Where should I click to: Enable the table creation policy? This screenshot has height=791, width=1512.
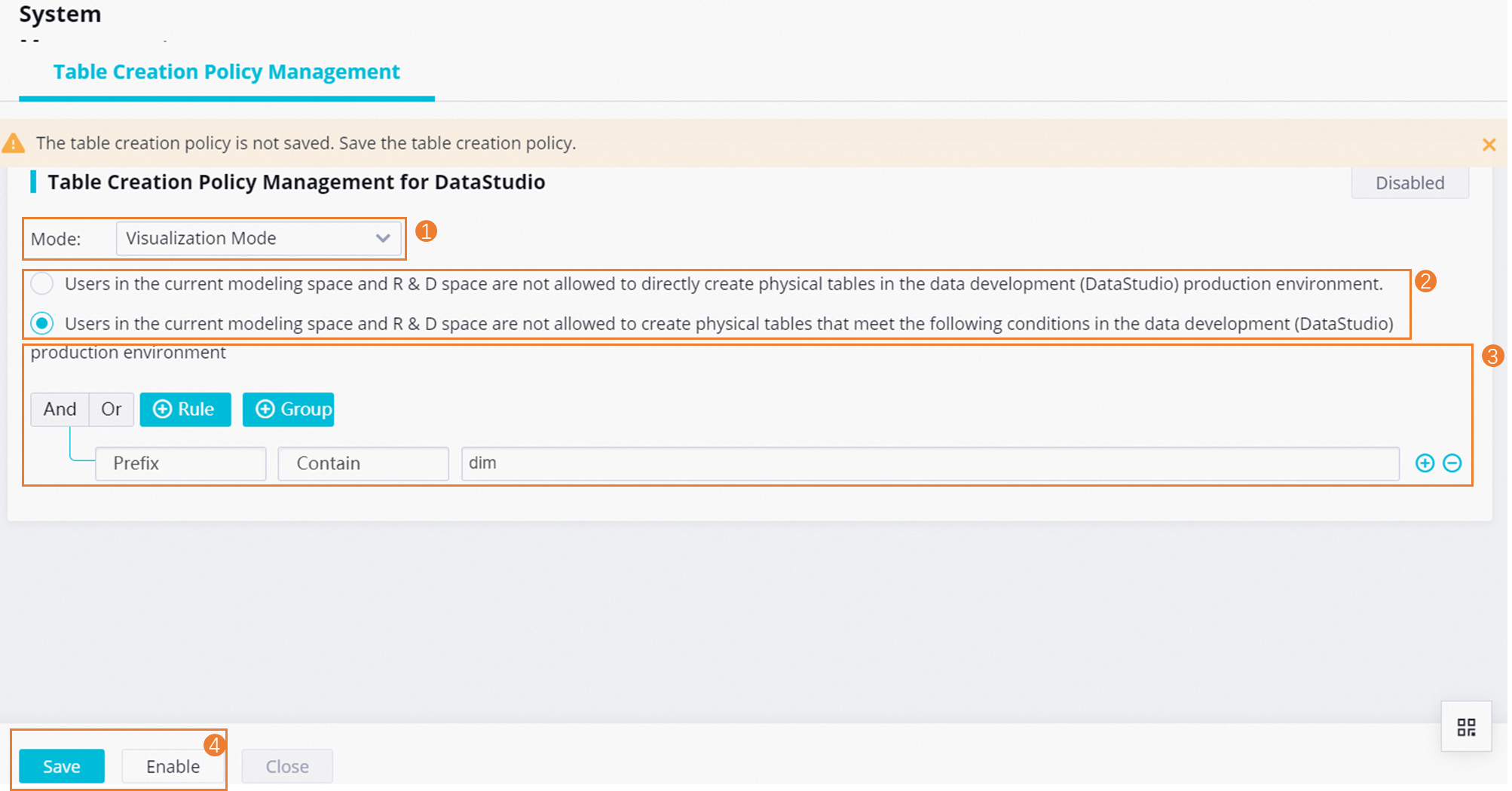coord(173,766)
